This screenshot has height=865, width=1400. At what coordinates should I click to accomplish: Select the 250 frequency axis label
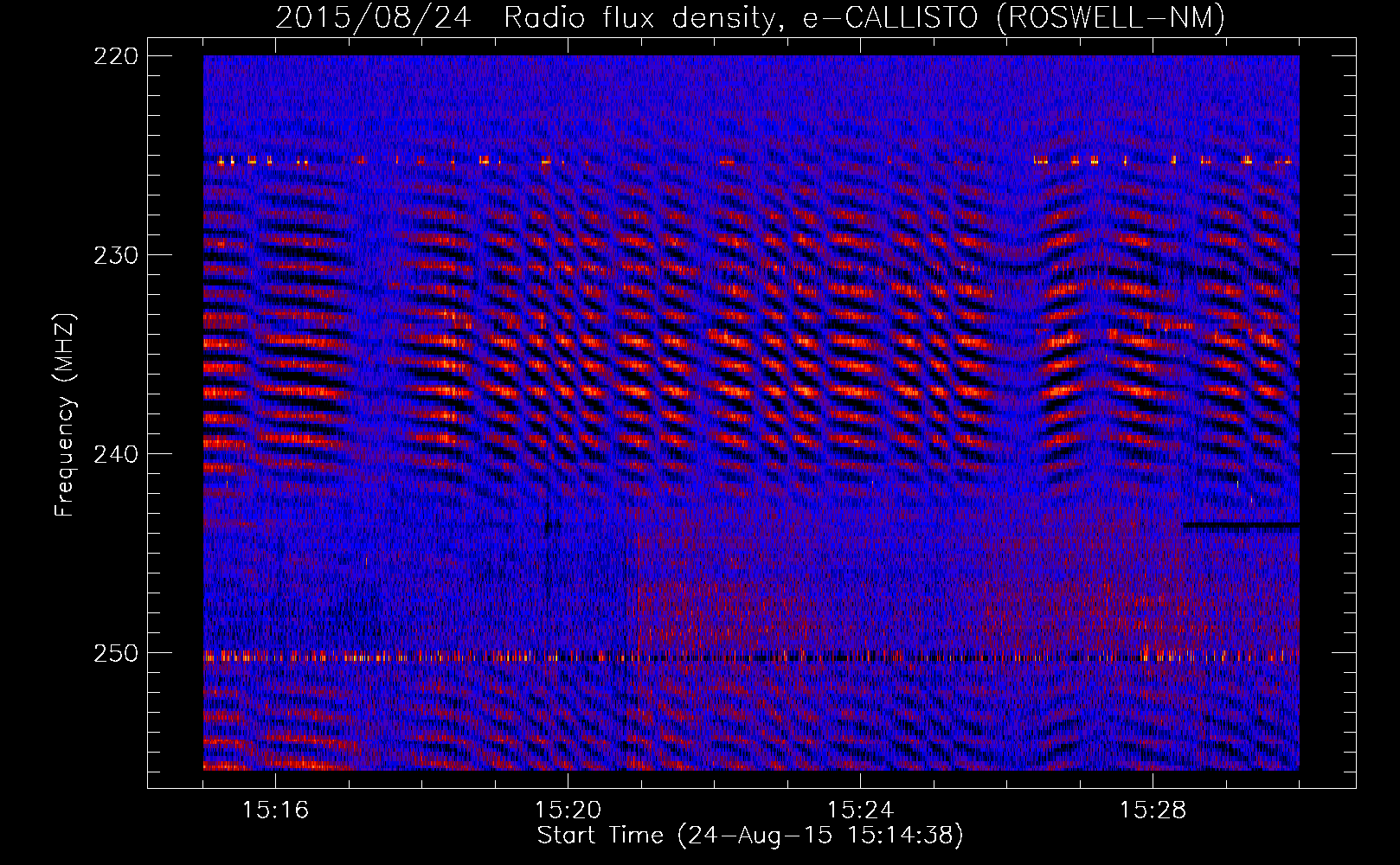tap(115, 653)
